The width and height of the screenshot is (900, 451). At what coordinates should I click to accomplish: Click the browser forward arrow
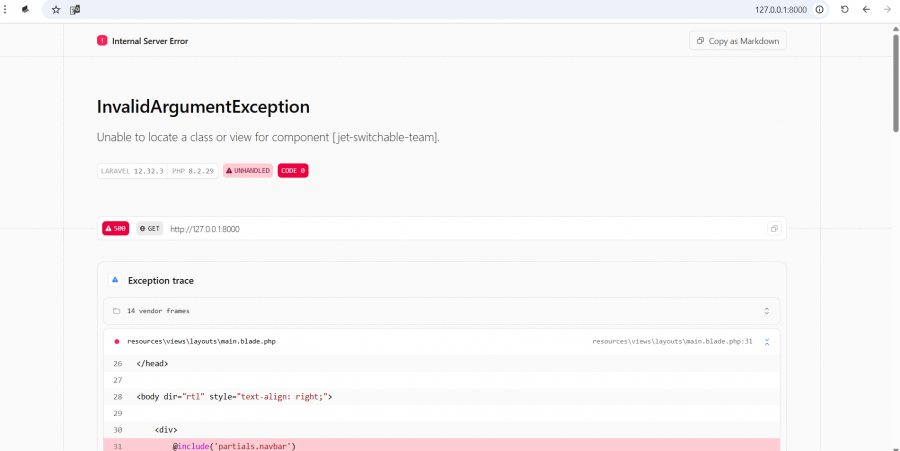[887, 9]
